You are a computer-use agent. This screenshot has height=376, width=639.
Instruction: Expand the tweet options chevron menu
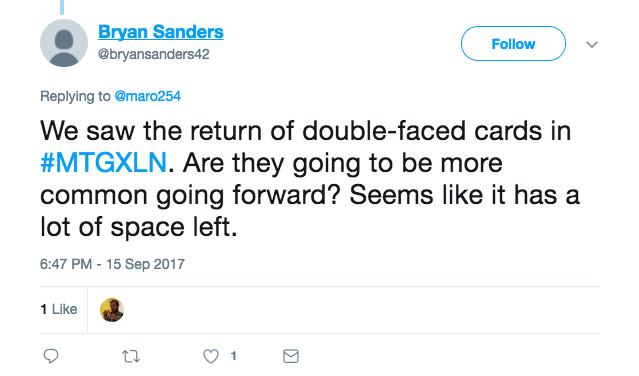592,44
